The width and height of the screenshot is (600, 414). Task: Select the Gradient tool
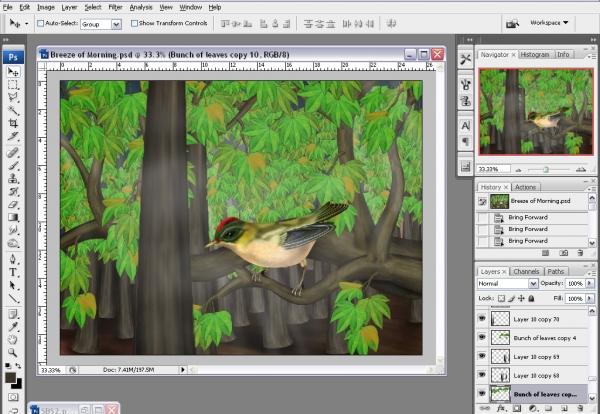(x=13, y=217)
